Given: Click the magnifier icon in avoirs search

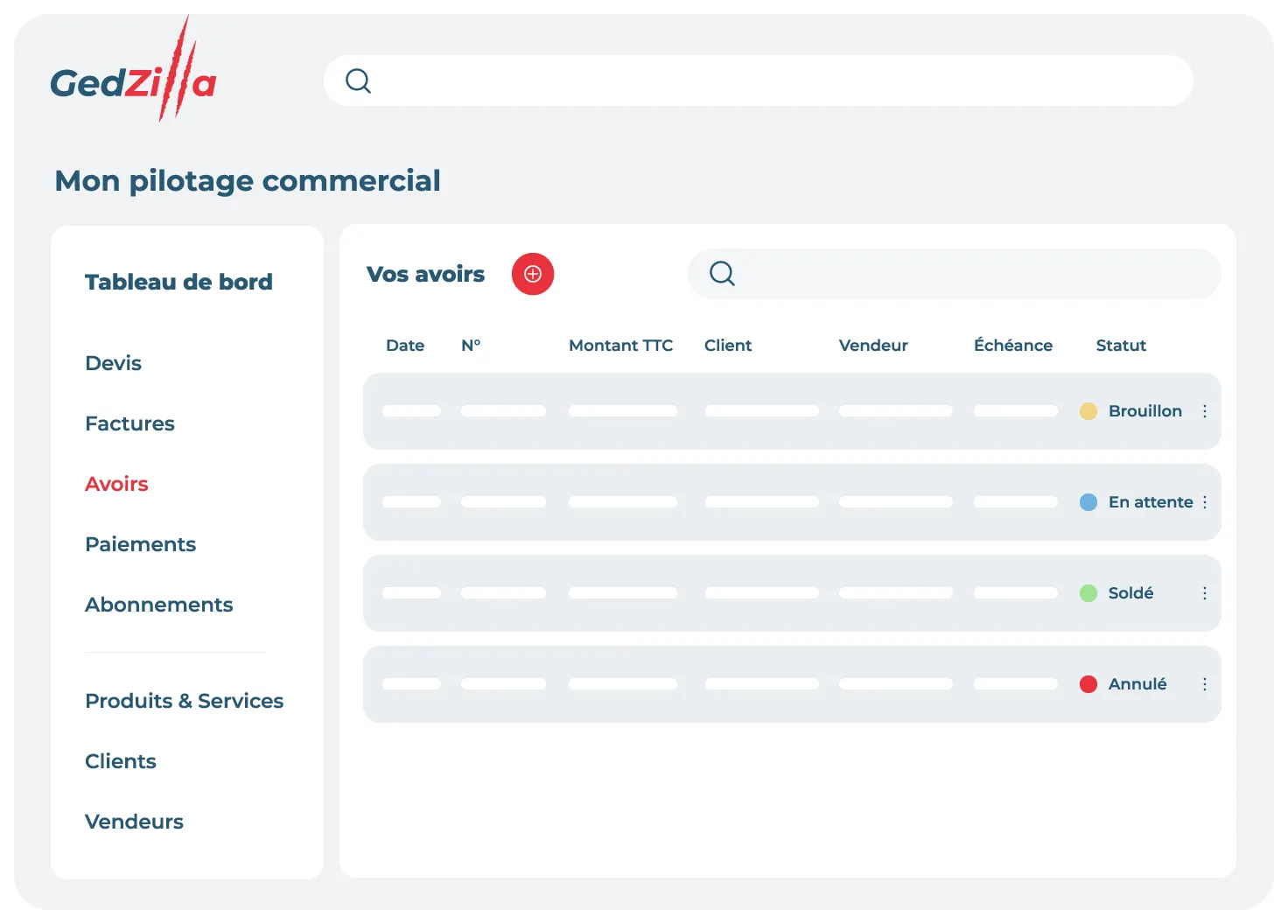Looking at the screenshot, I should (722, 274).
